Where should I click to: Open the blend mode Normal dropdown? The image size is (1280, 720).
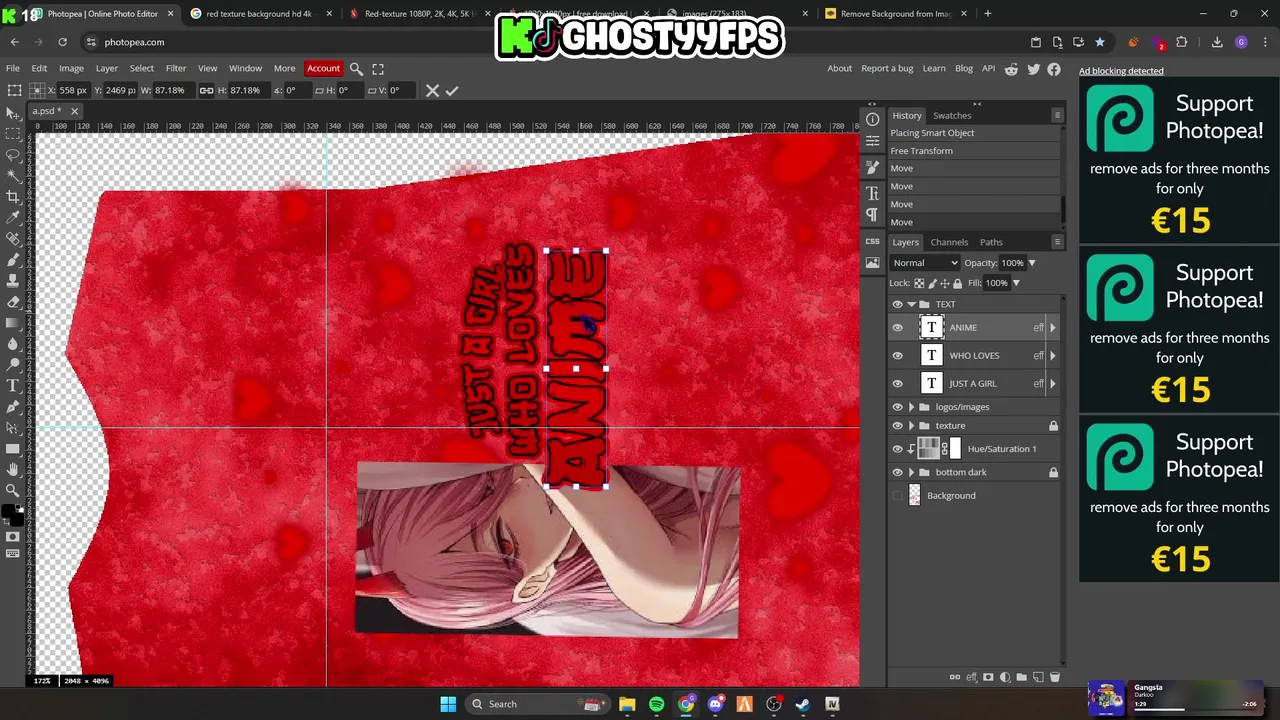tap(924, 263)
